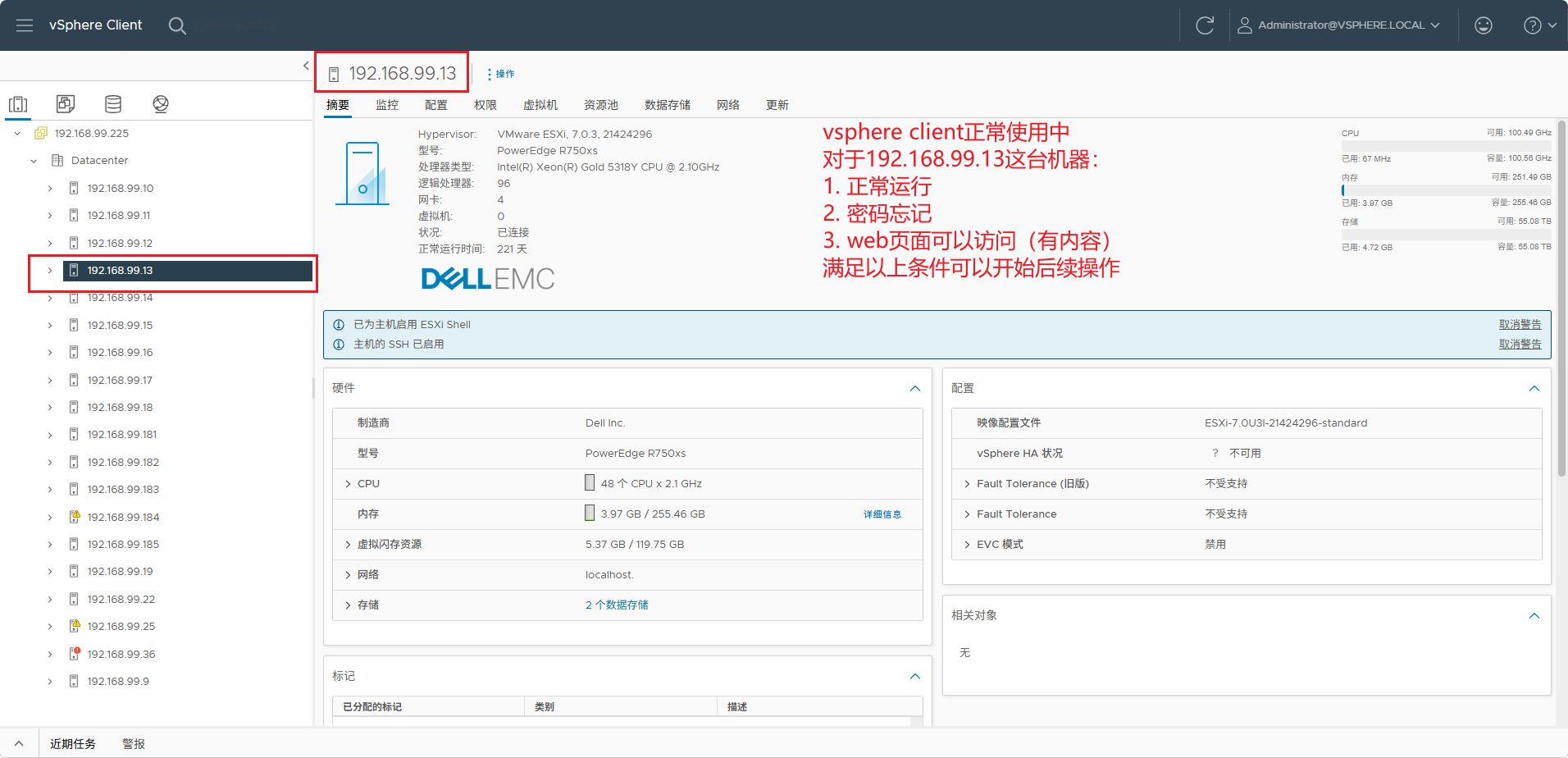Collapse the 硬件 panel
The width and height of the screenshot is (1568, 758).
[x=915, y=389]
